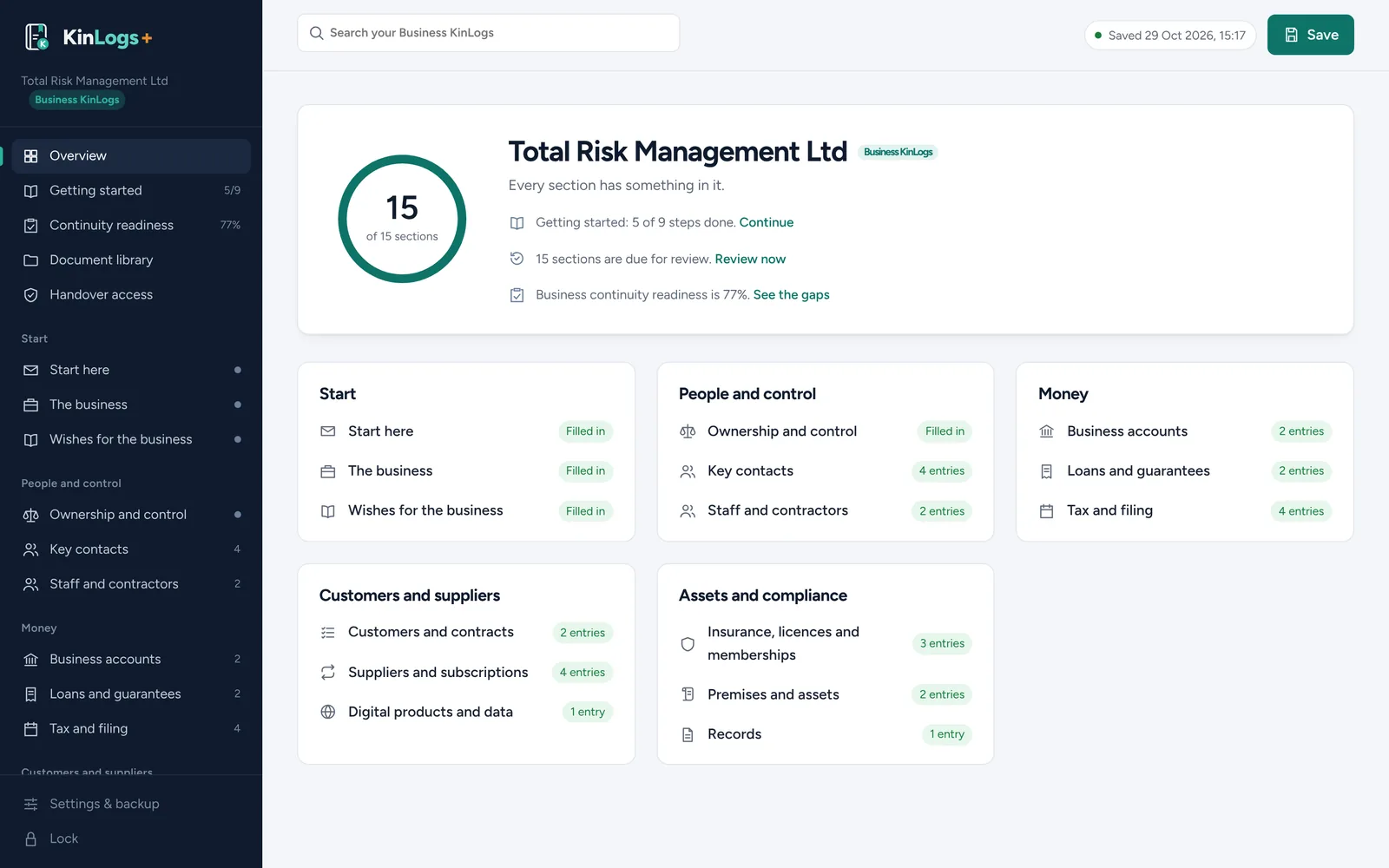The width and height of the screenshot is (1389, 868).
Task: Click the Saved 29 Oct 2026 status pill
Action: (1170, 36)
